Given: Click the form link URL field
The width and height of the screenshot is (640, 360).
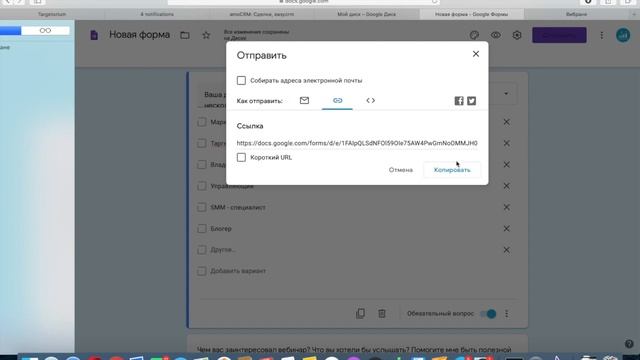Looking at the screenshot, I should (x=357, y=143).
